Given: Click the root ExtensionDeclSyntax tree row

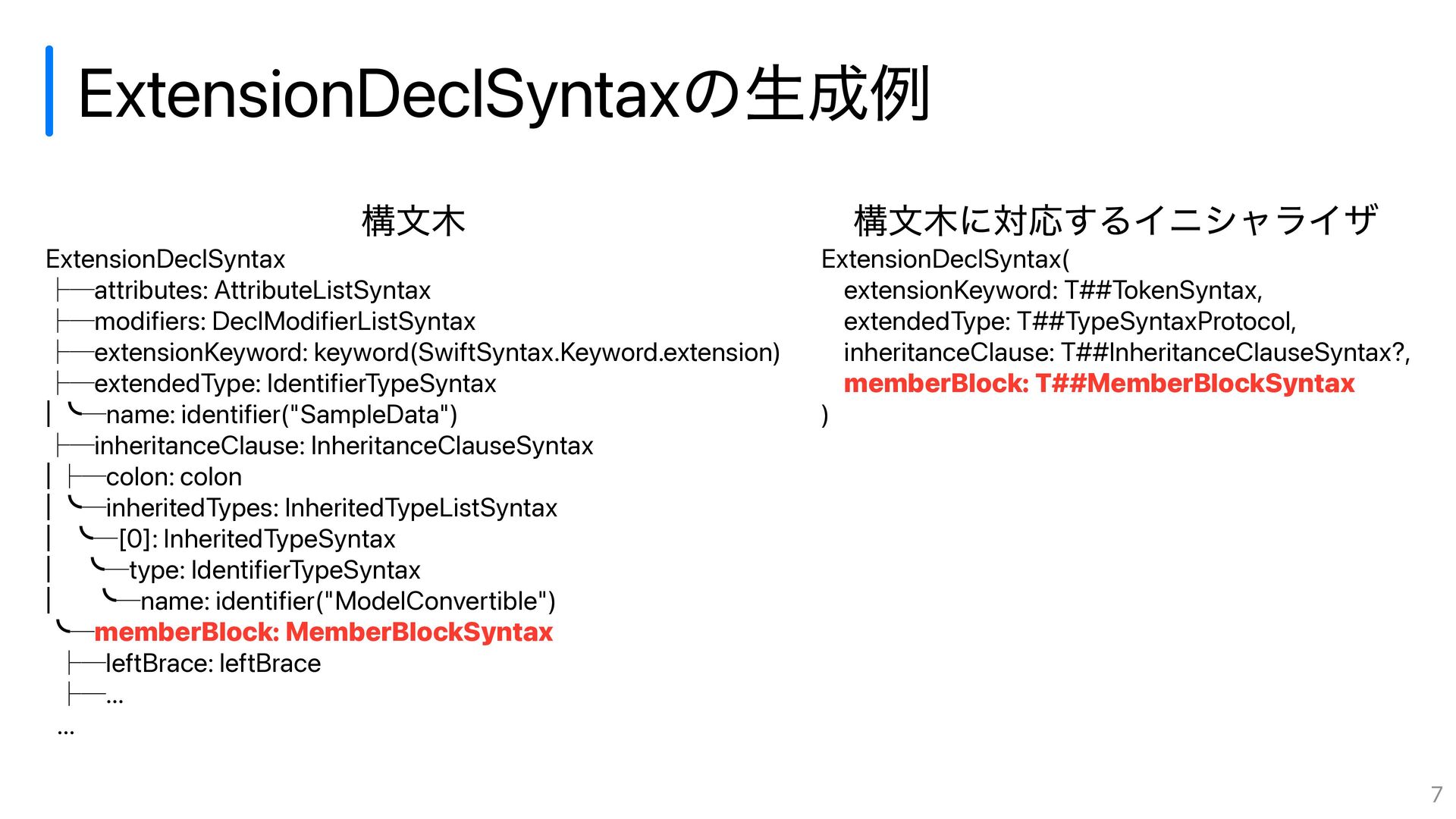Looking at the screenshot, I should pos(165,259).
